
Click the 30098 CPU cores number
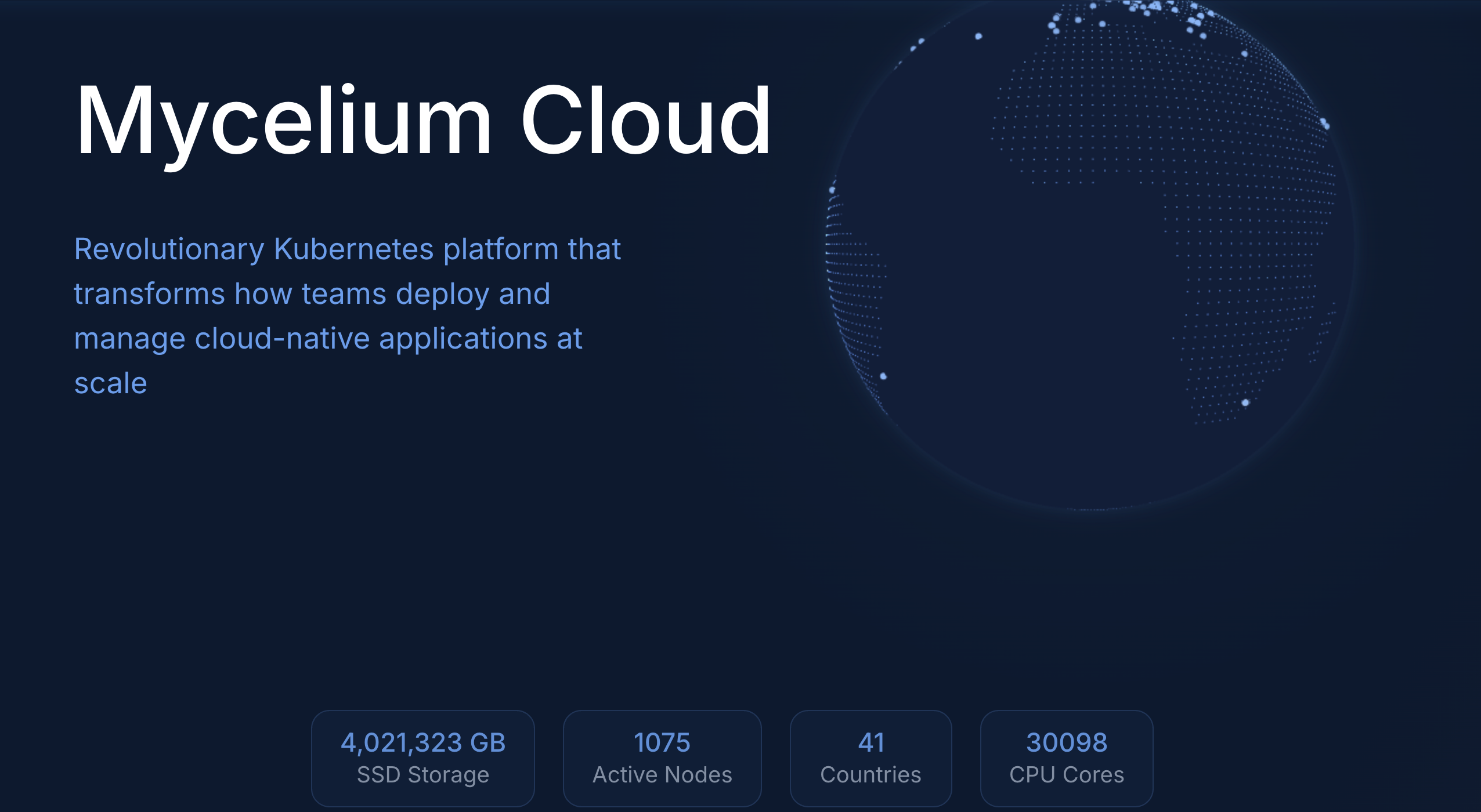pos(1067,742)
